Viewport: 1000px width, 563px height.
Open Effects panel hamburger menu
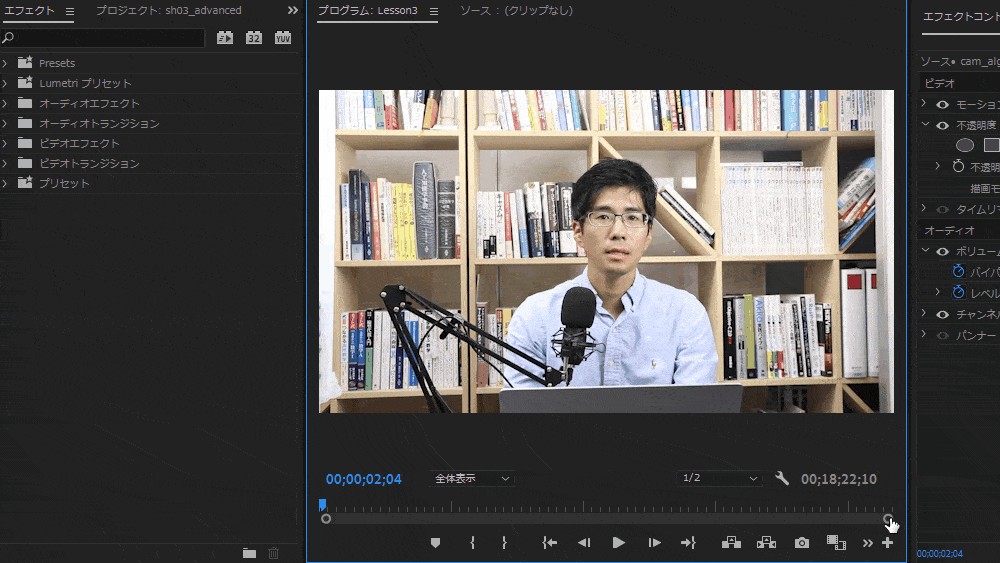(70, 11)
